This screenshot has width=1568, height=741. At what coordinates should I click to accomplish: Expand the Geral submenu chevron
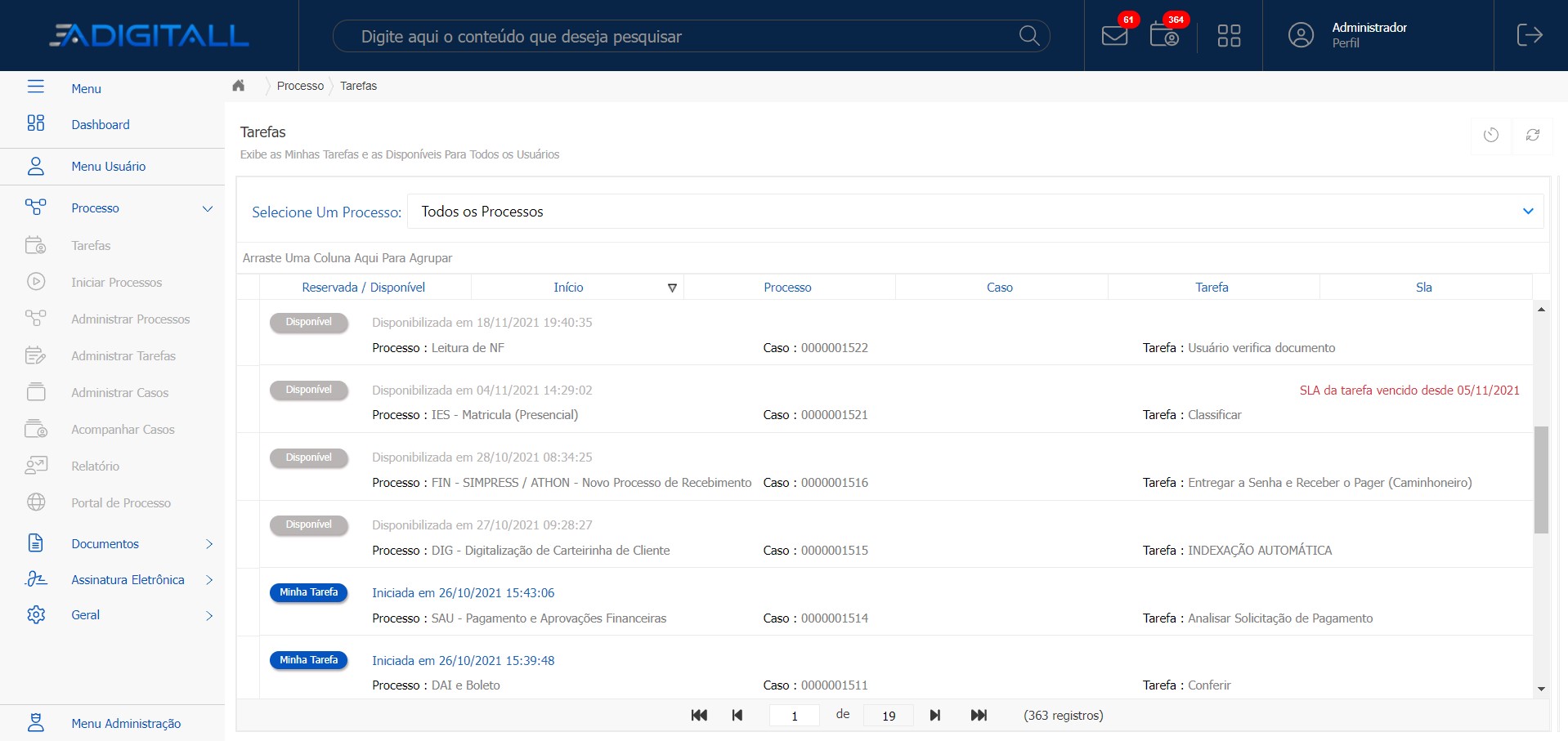pyautogui.click(x=209, y=615)
